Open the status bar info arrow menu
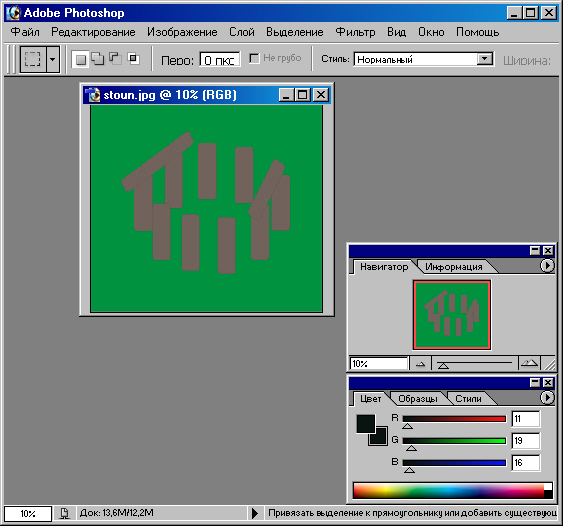 pyautogui.click(x=255, y=513)
